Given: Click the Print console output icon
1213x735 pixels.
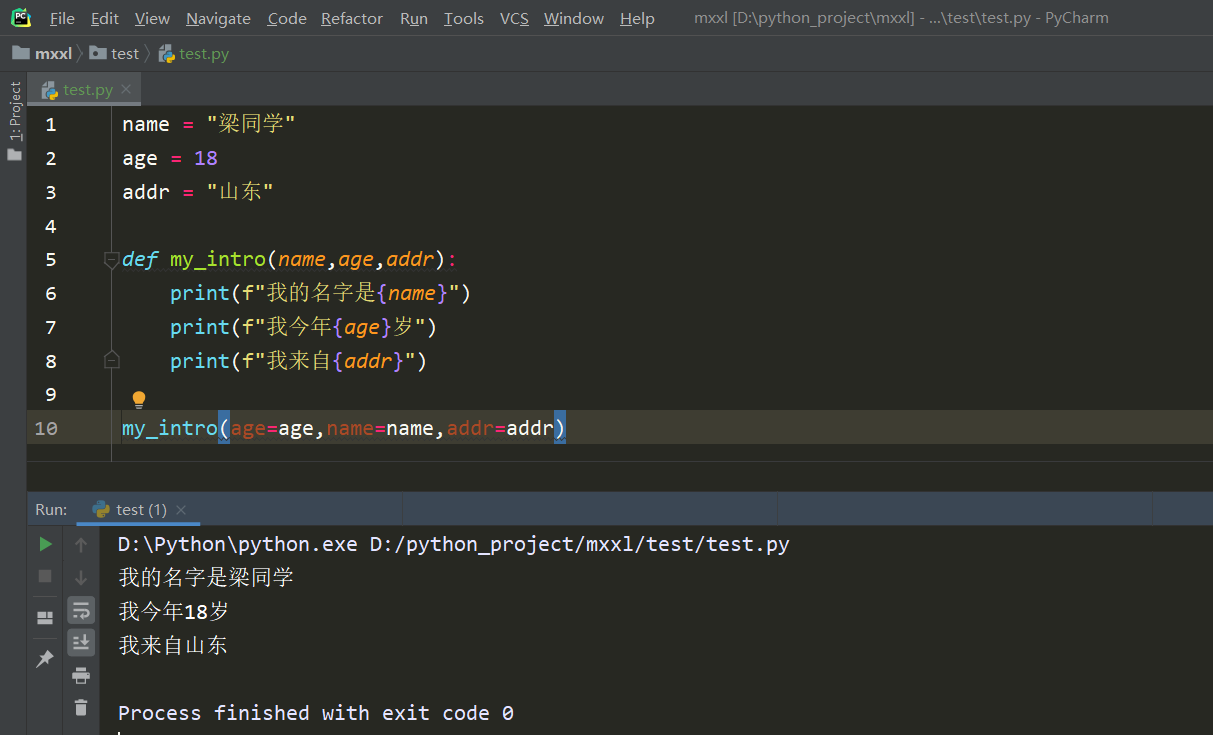Looking at the screenshot, I should coord(81,675).
